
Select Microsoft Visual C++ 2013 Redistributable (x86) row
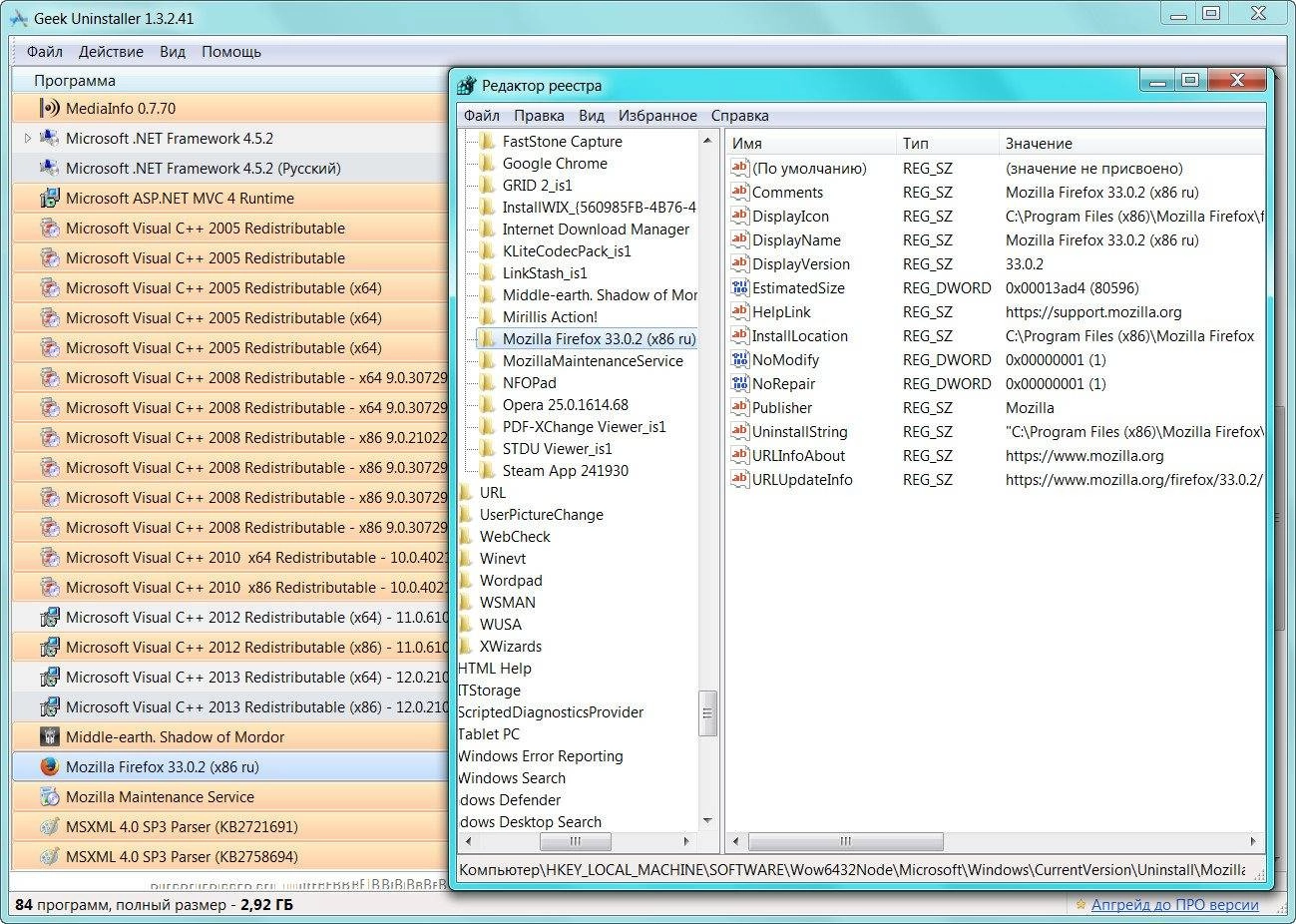[x=230, y=706]
